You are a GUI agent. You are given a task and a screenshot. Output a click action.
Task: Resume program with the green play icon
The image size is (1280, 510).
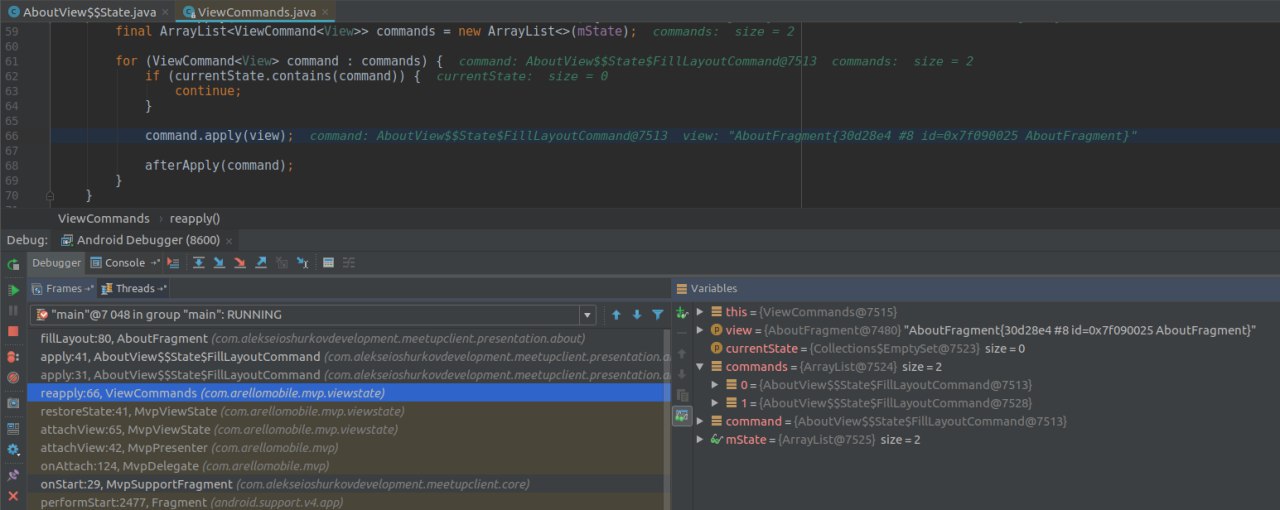pyautogui.click(x=13, y=289)
